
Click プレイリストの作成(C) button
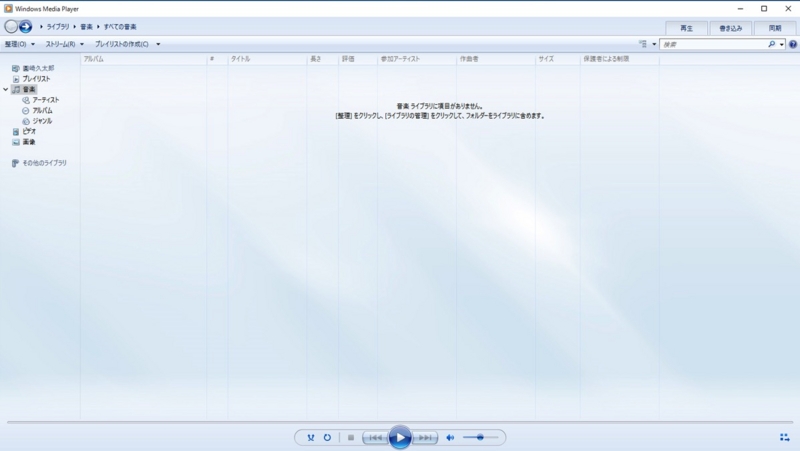[x=122, y=44]
